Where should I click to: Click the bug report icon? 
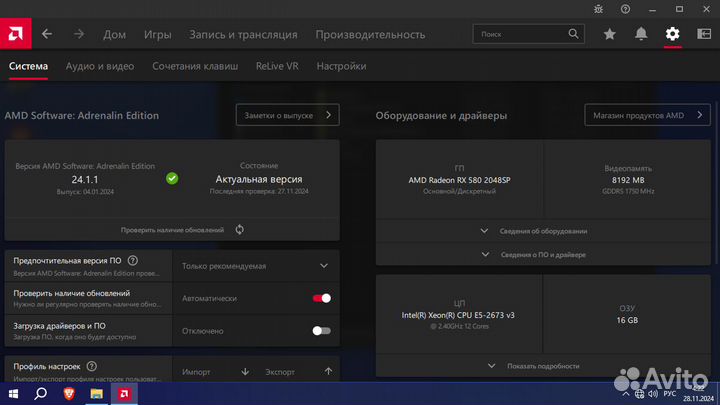(598, 9)
